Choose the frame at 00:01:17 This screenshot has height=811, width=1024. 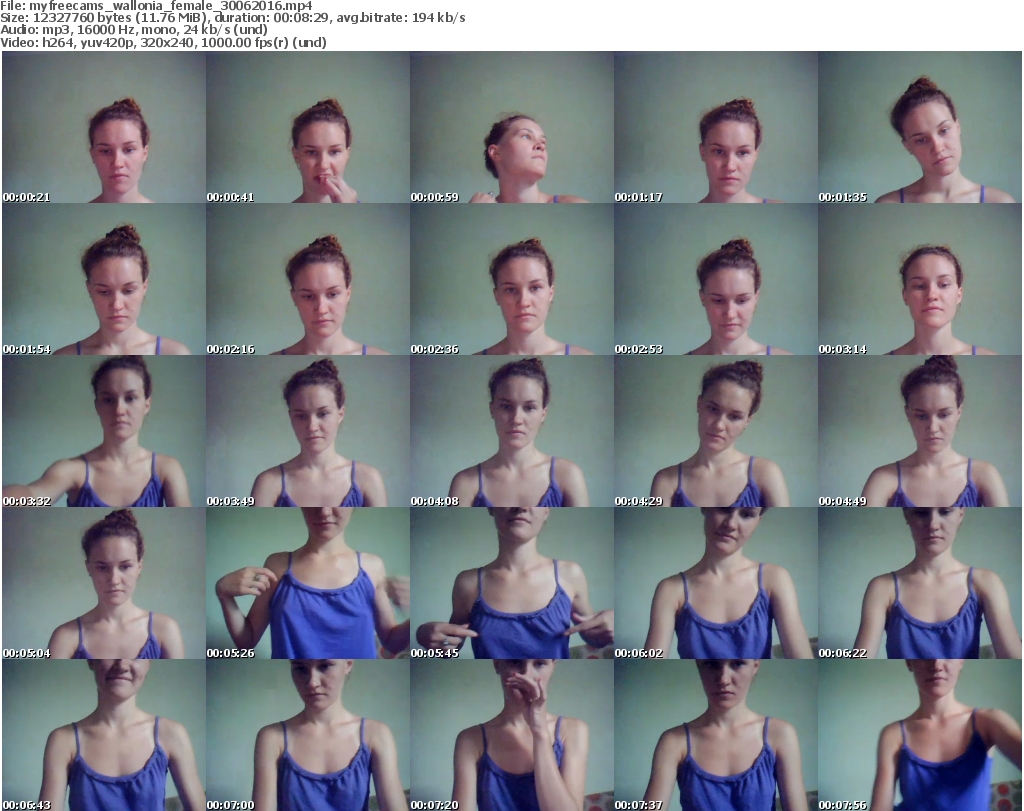[x=715, y=127]
